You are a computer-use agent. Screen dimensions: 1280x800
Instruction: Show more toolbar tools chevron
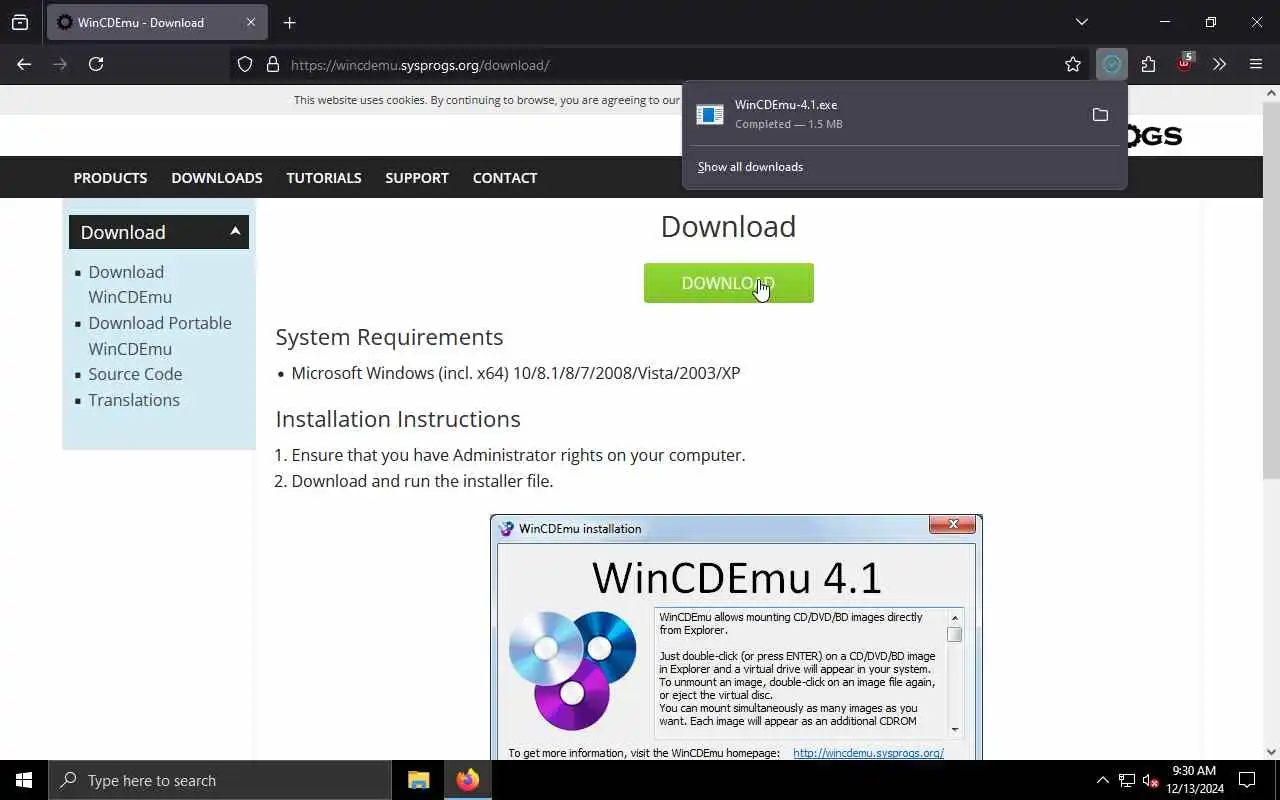pyautogui.click(x=1219, y=64)
